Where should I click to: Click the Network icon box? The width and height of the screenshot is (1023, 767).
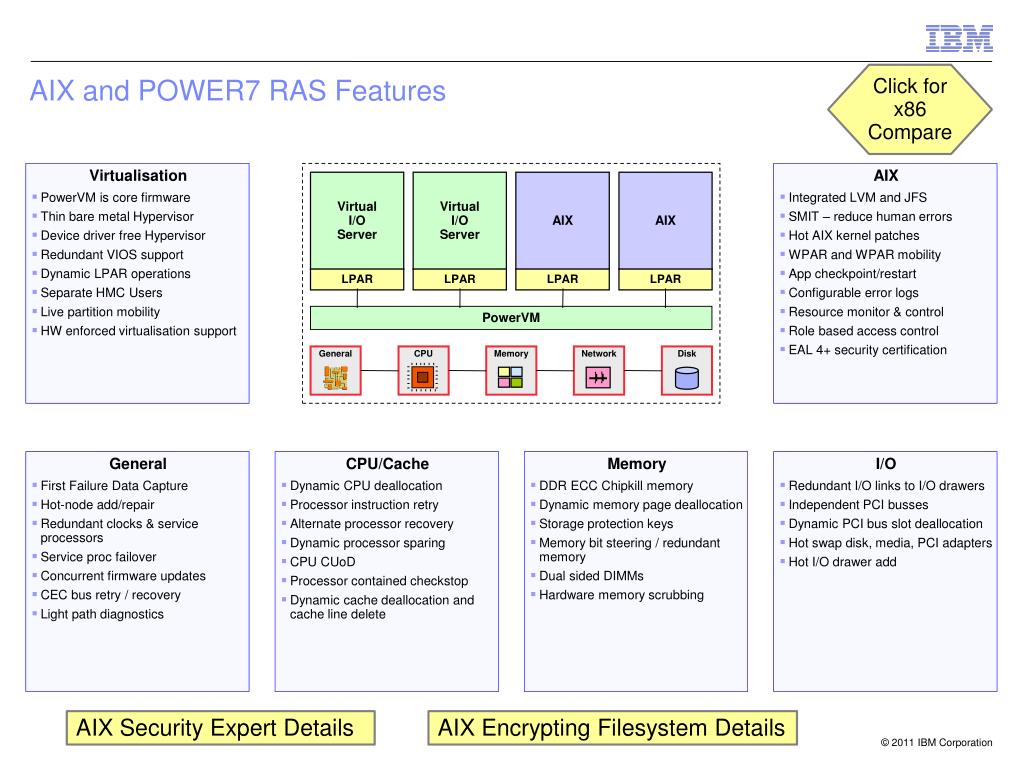point(599,370)
